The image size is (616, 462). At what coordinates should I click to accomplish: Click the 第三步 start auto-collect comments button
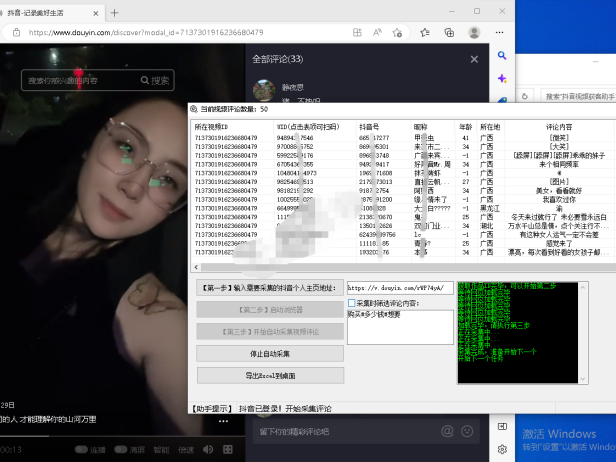point(270,332)
